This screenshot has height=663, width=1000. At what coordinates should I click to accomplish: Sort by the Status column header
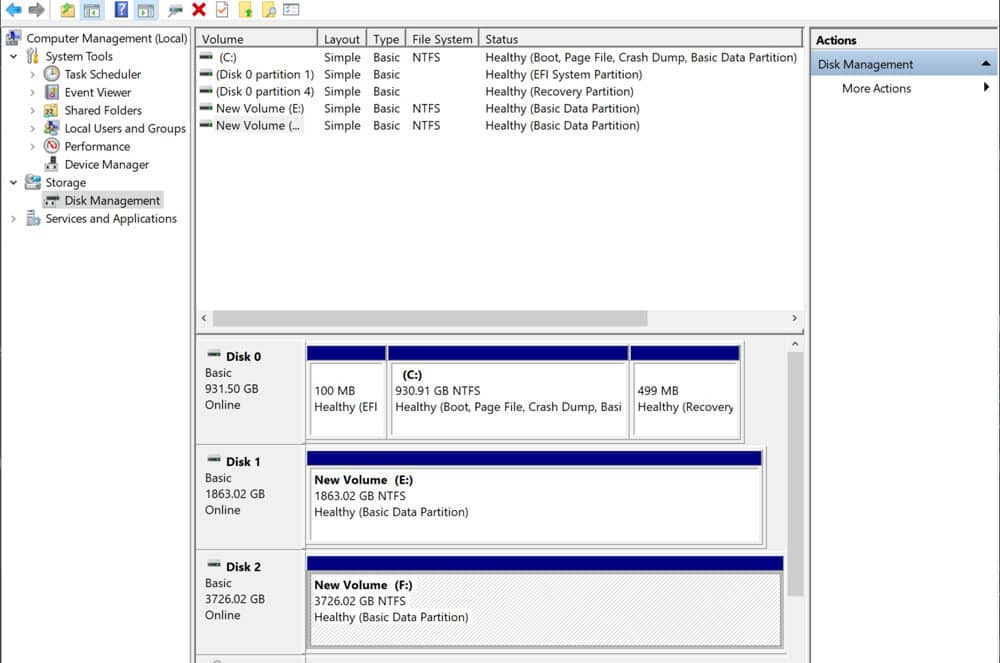(640, 38)
